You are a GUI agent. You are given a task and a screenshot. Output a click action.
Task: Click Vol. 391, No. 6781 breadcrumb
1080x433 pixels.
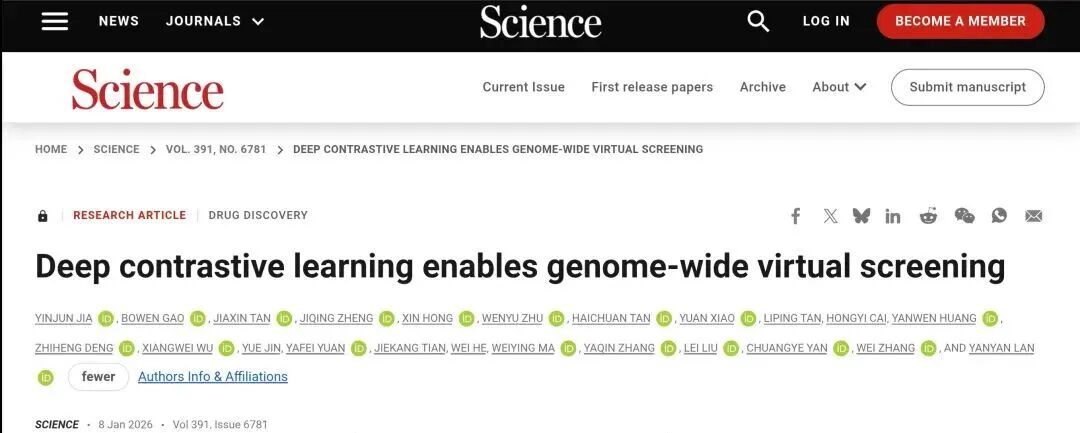[x=216, y=149]
